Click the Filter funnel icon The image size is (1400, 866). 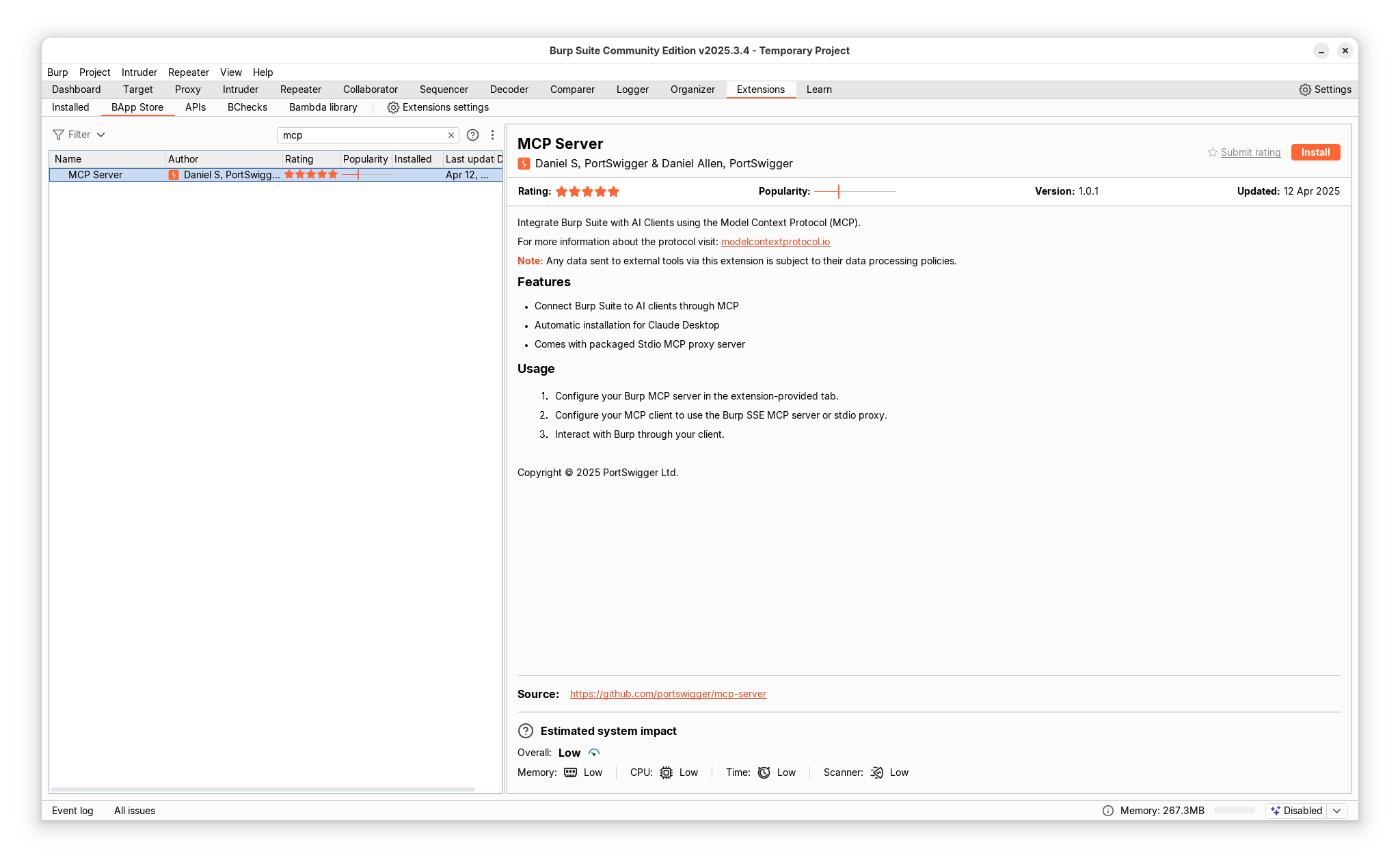pos(58,135)
